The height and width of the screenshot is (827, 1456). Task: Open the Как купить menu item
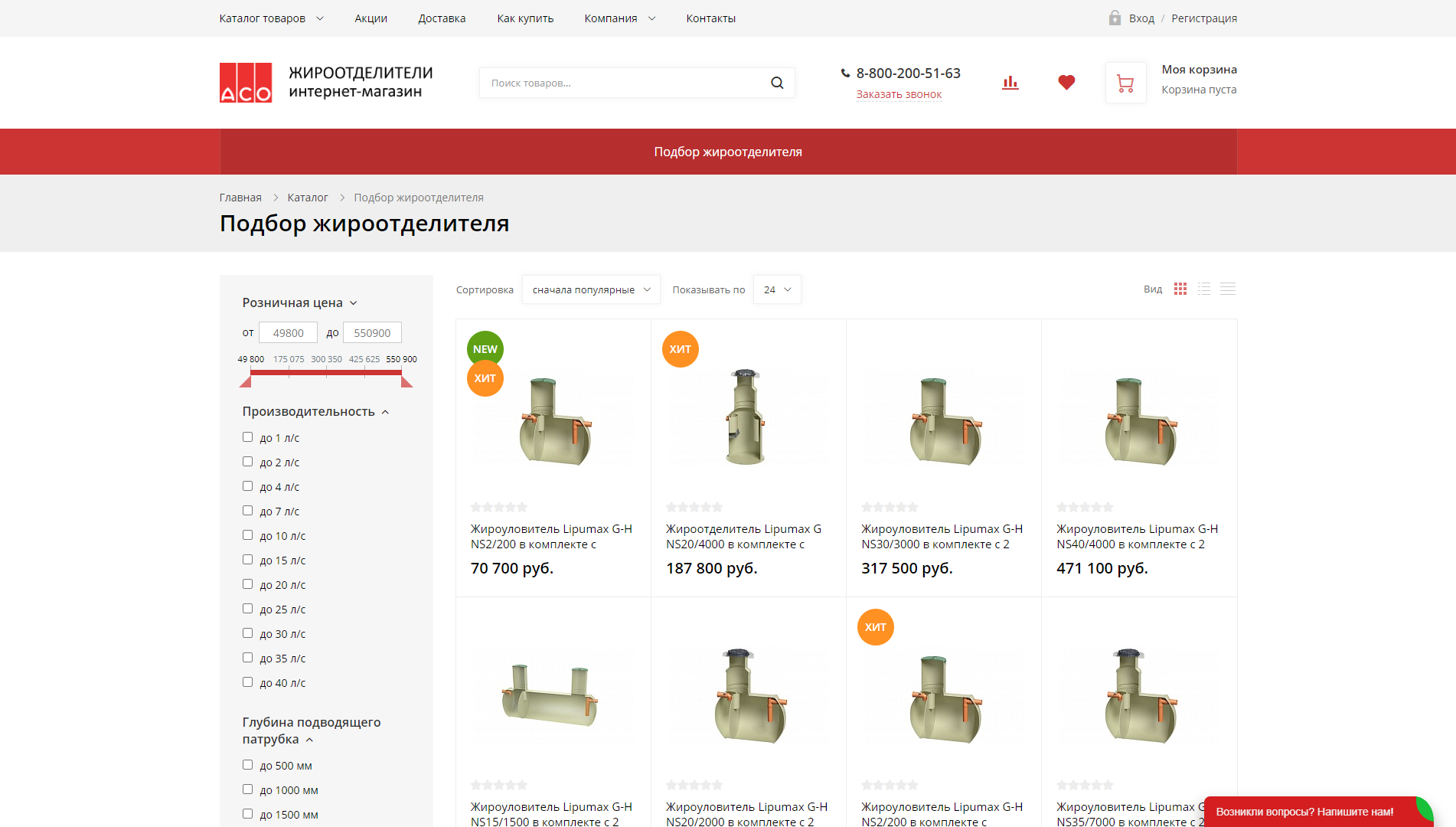pos(525,18)
